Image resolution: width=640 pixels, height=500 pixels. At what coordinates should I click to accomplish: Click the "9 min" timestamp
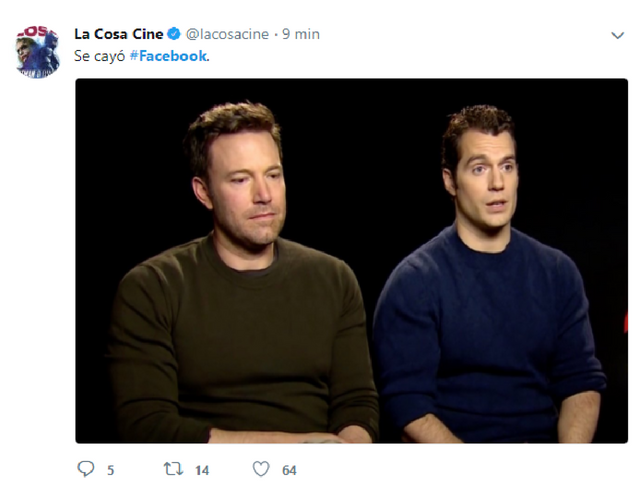pyautogui.click(x=300, y=34)
